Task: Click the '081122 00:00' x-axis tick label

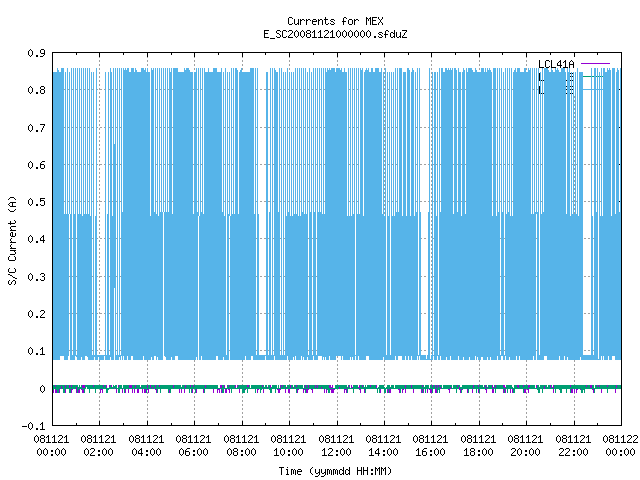Action: click(620, 446)
